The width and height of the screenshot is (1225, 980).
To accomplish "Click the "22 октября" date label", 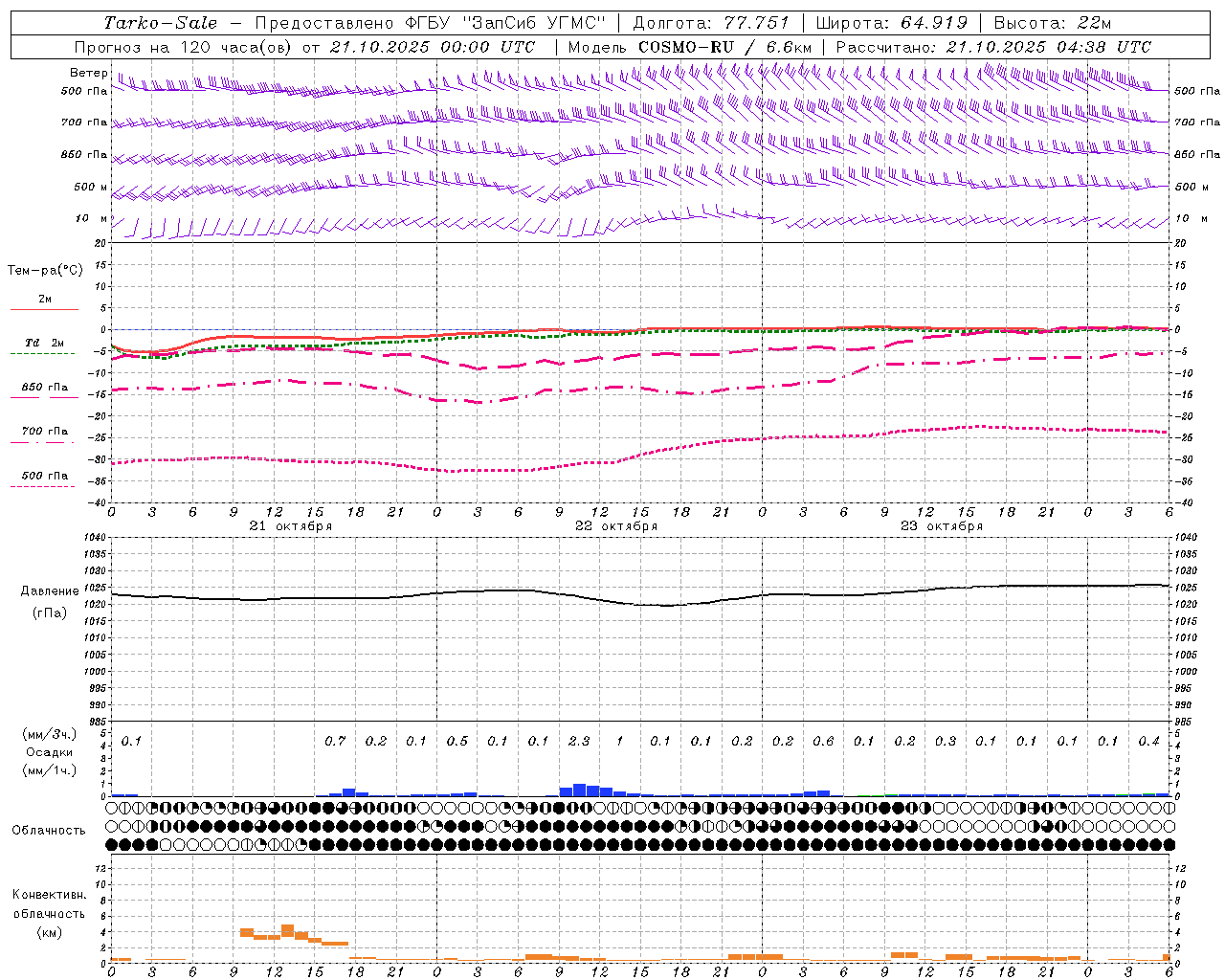I will click(616, 526).
